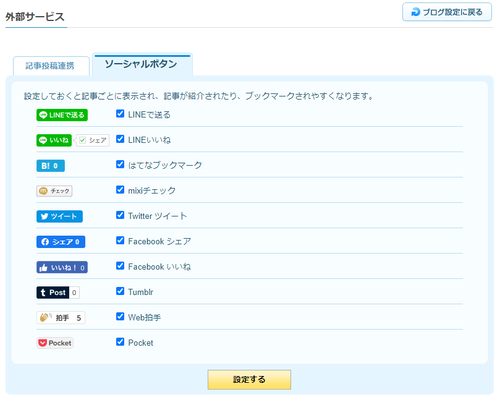Click the green LINEで送る button icon
Screen dimensions: 500x402
pyautogui.click(x=62, y=115)
